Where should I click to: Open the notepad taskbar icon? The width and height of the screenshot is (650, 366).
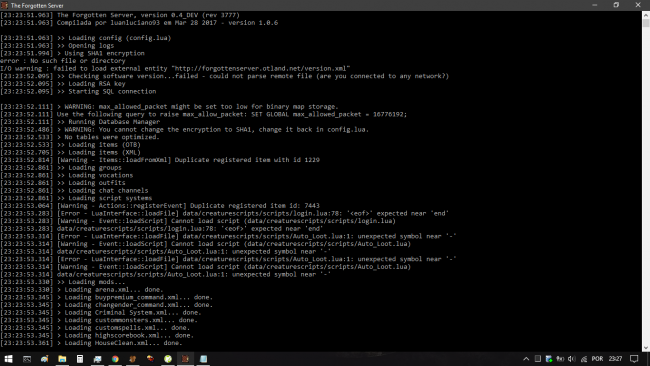(203, 359)
